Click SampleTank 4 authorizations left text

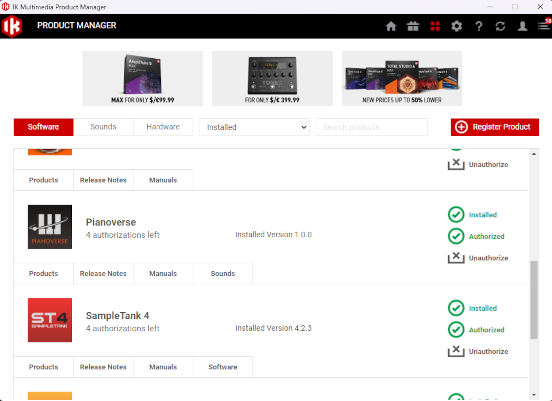click(123, 328)
